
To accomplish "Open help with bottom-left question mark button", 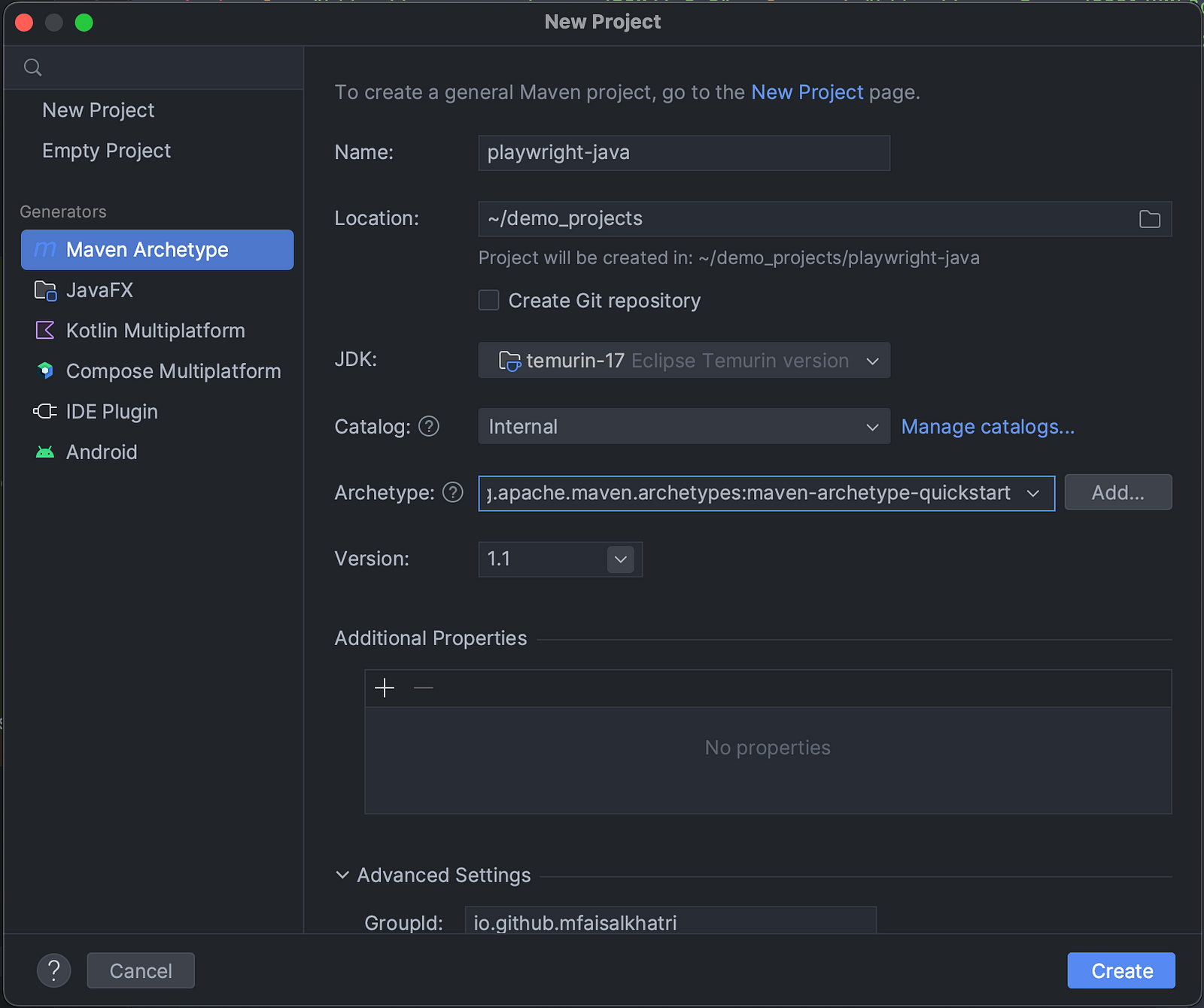I will (x=54, y=971).
